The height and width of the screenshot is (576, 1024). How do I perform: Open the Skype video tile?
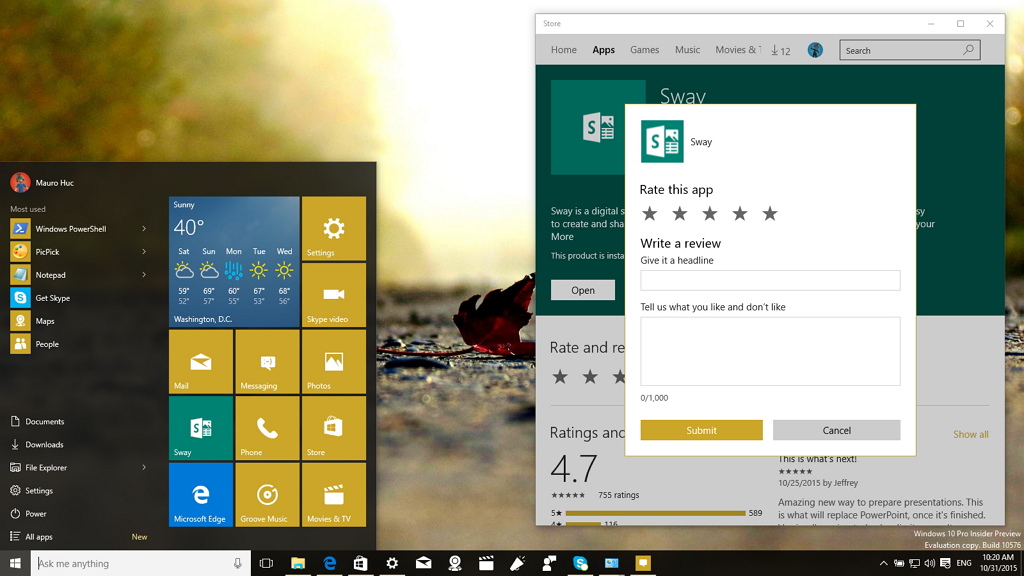pyautogui.click(x=333, y=294)
